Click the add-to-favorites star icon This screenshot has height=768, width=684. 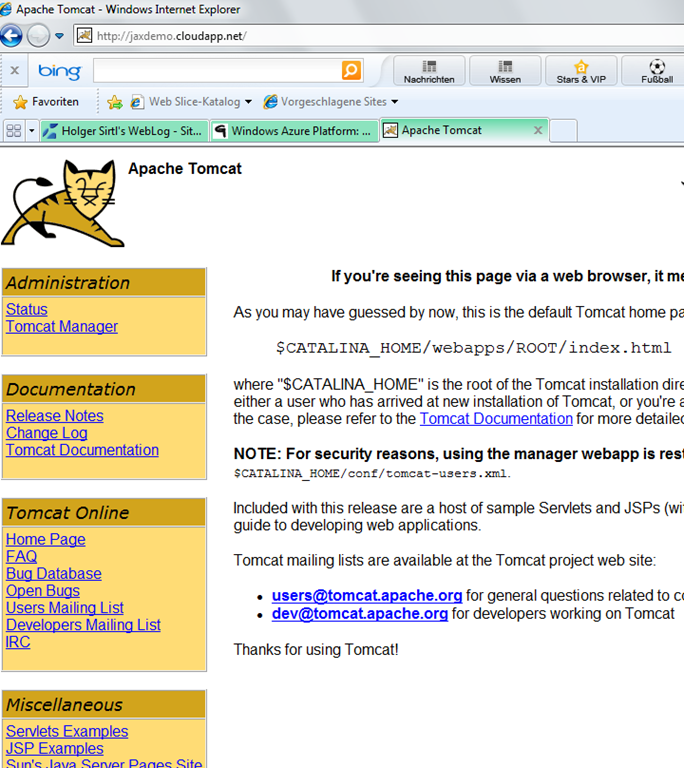[x=115, y=102]
